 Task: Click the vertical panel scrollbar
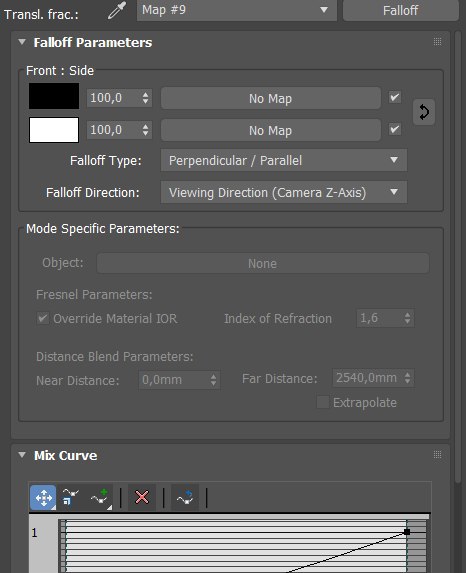point(458,256)
